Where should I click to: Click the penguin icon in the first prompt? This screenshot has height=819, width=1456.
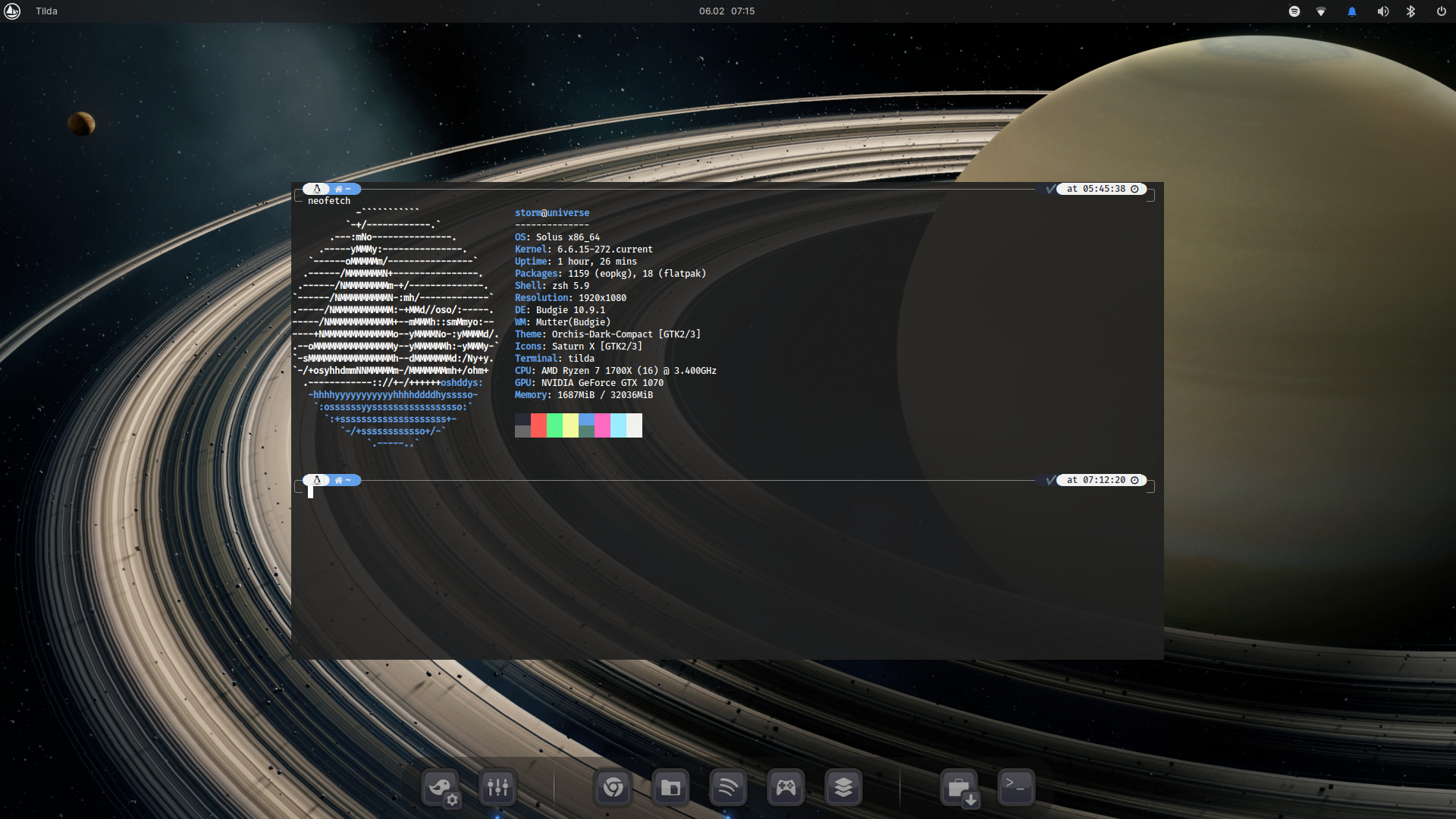(x=316, y=189)
